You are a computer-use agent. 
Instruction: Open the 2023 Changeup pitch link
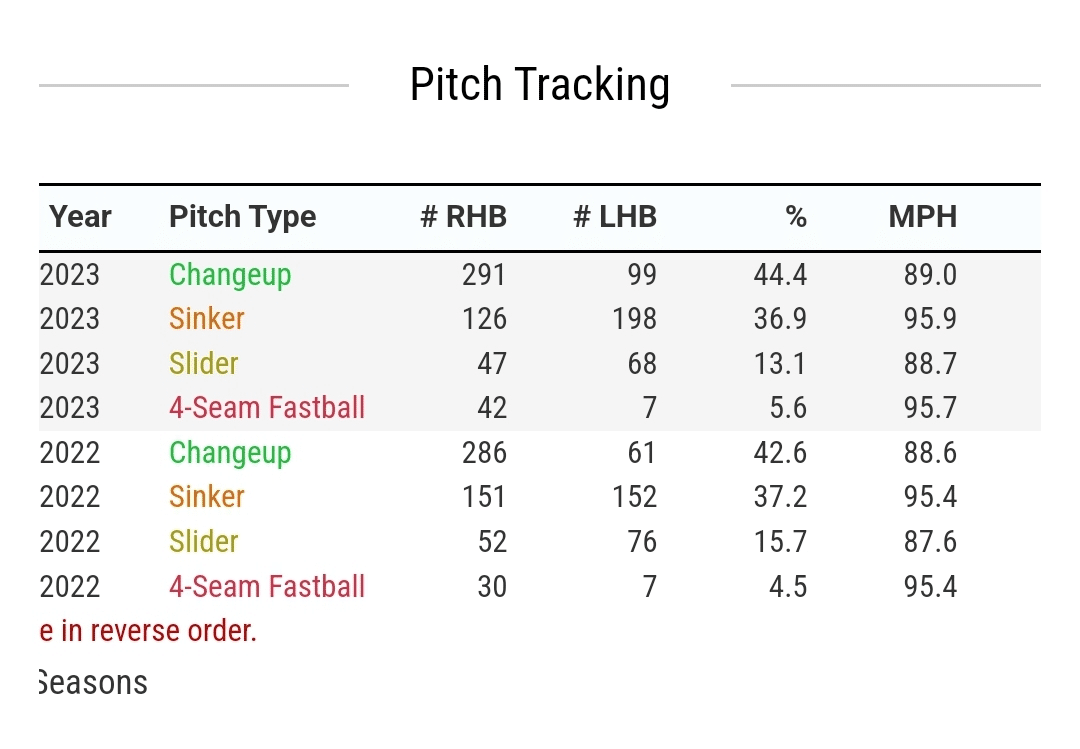[x=230, y=275]
